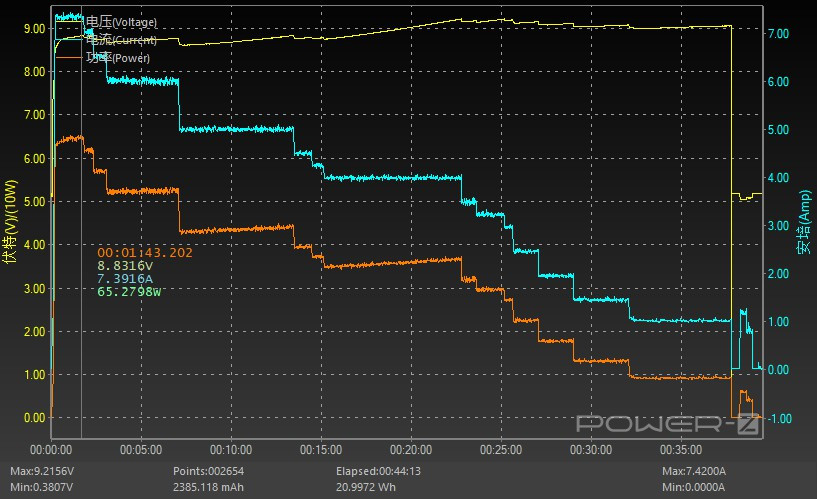Viewport: 817px width, 499px height.
Task: Click the Amp axis title on right
Action: click(804, 222)
